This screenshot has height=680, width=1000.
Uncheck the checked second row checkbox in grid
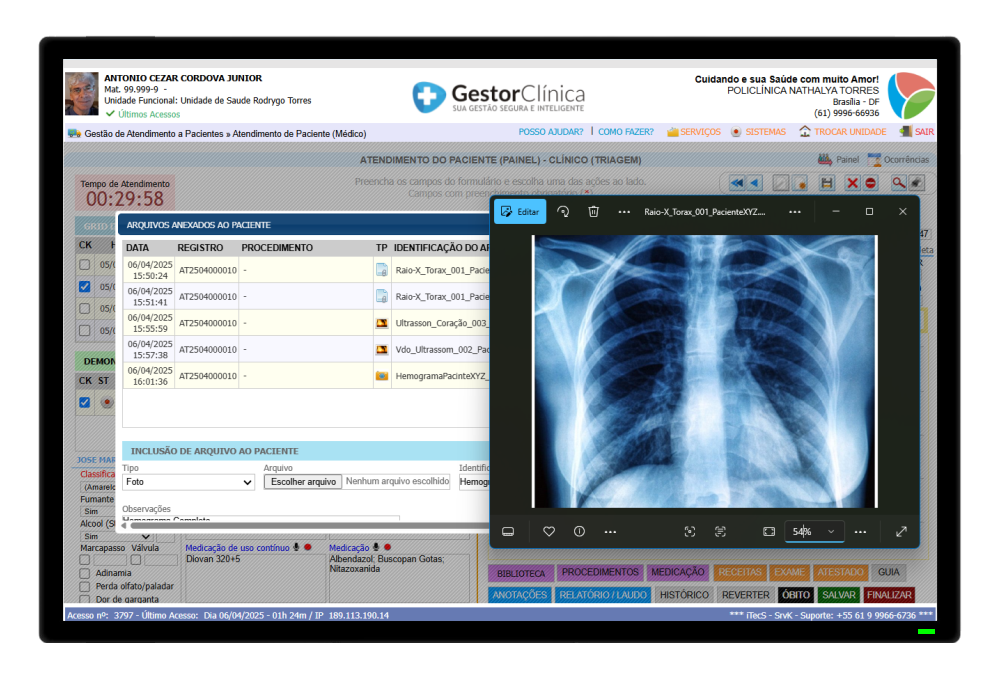pos(85,286)
